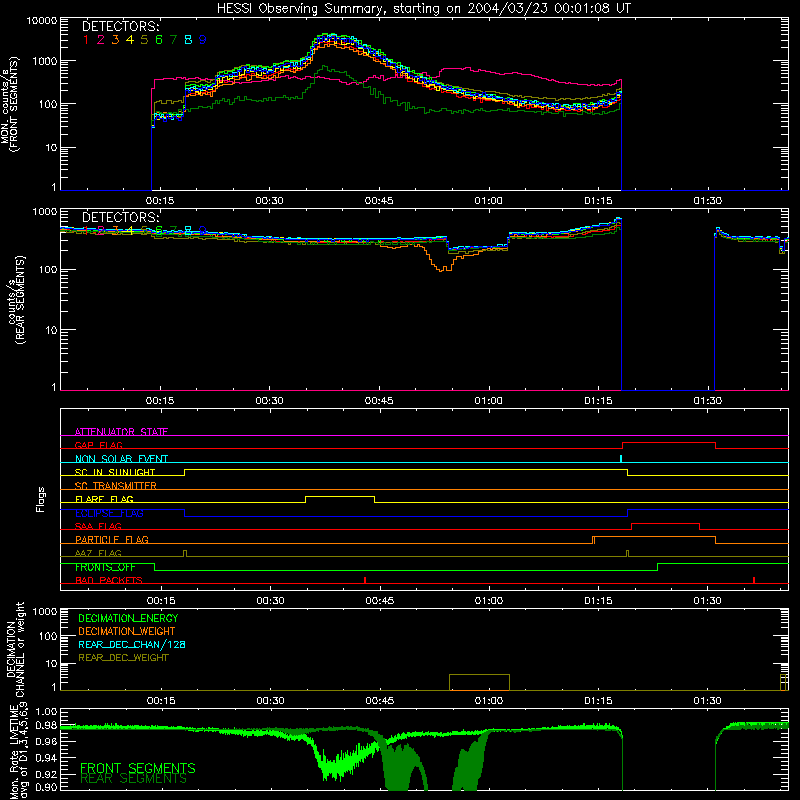800x800 pixels.
Task: Click the FLARE_FLAG label
Action: [x=104, y=499]
